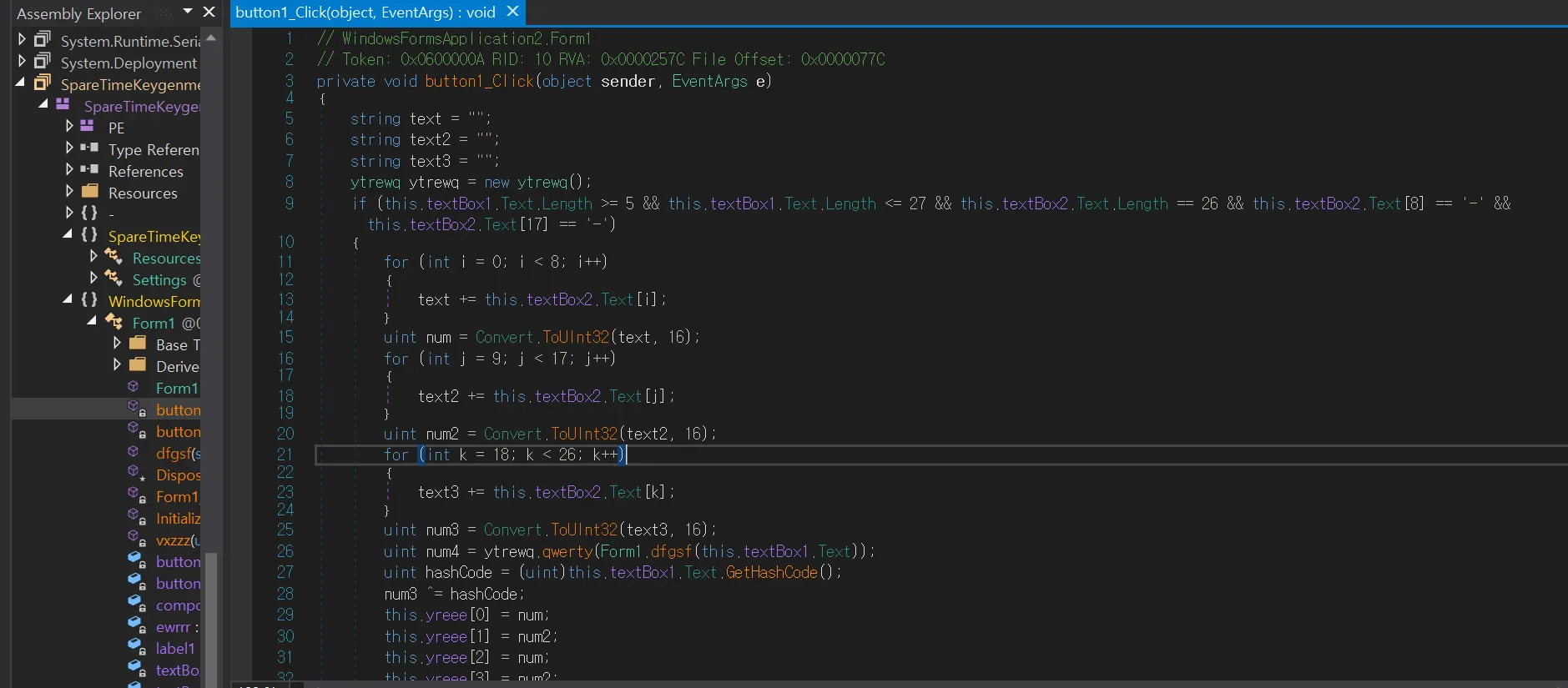This screenshot has height=688, width=1568.
Task: Collapse the Form1 class node
Action: pos(92,322)
